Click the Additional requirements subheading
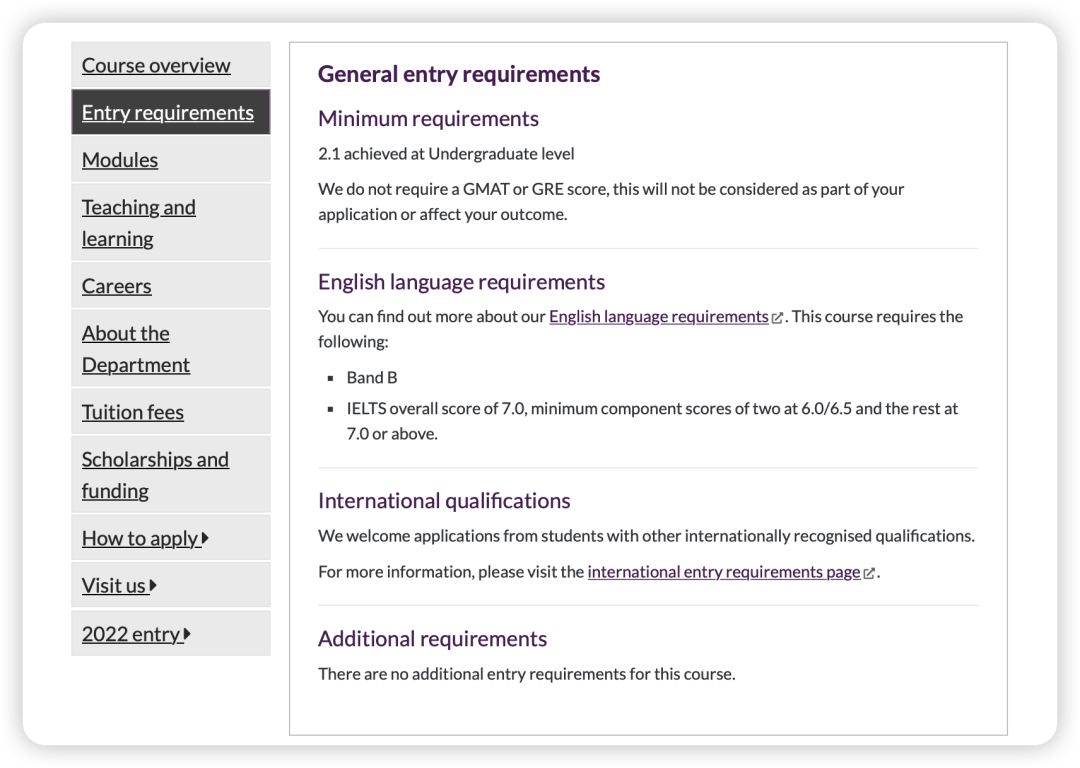 [x=432, y=639]
